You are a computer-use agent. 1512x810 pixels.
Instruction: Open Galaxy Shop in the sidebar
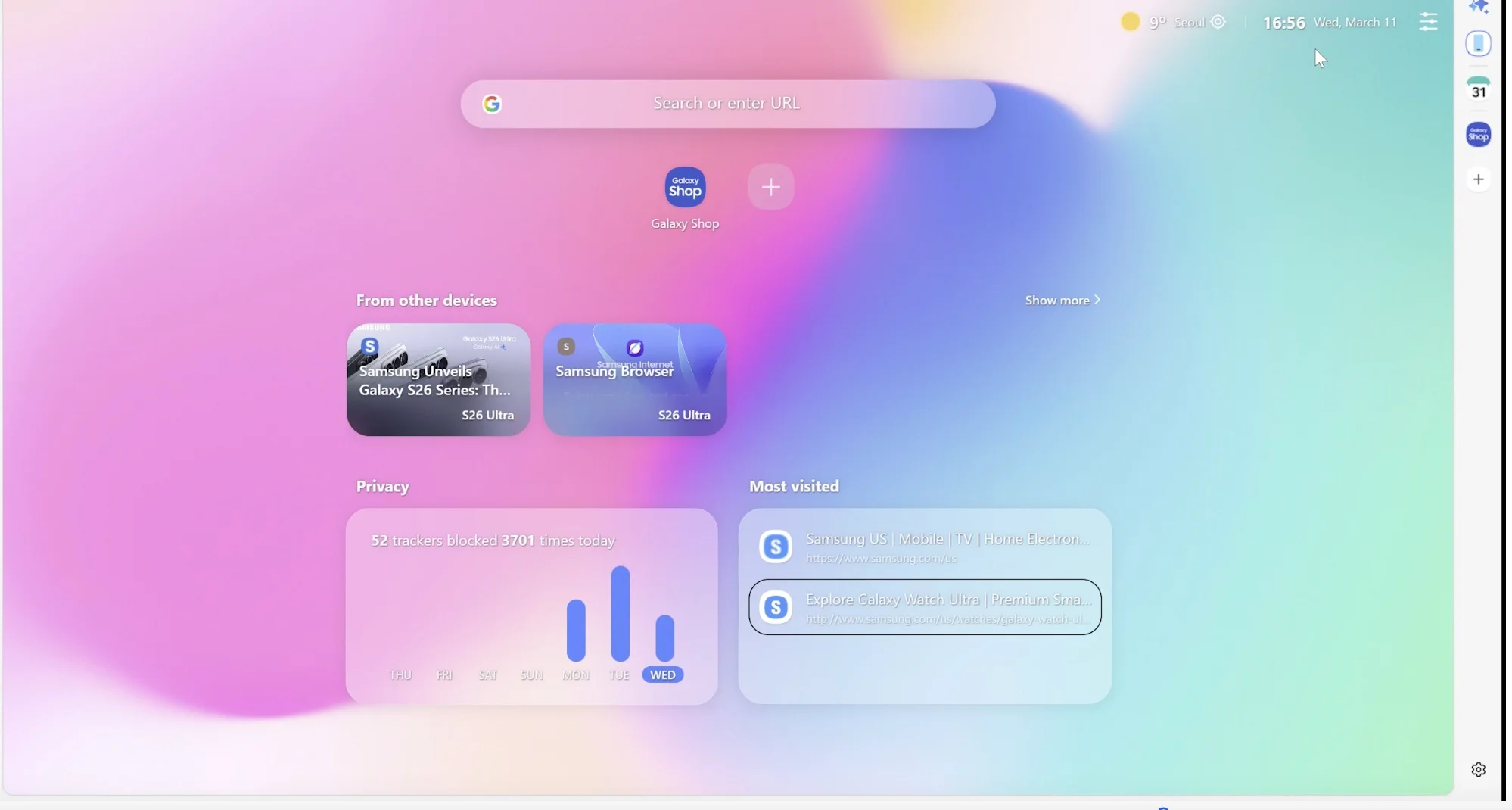pos(1478,135)
